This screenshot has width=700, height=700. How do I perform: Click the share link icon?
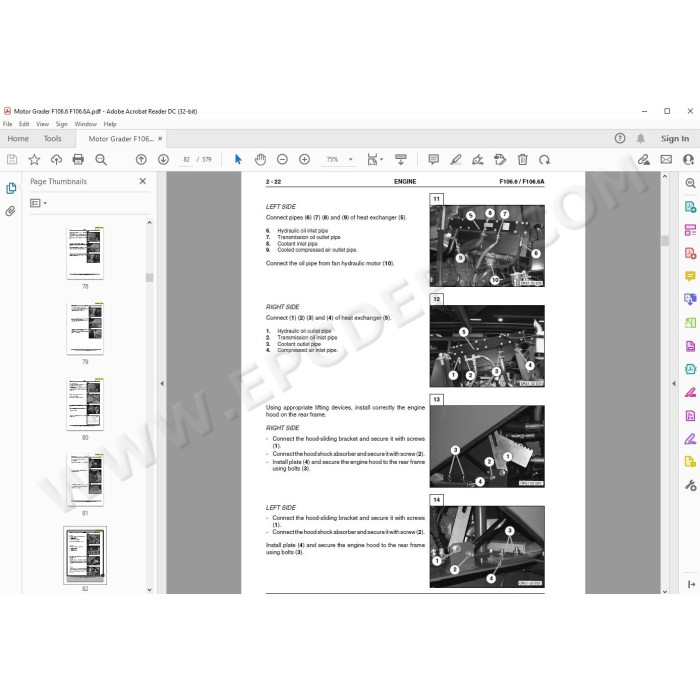[644, 159]
